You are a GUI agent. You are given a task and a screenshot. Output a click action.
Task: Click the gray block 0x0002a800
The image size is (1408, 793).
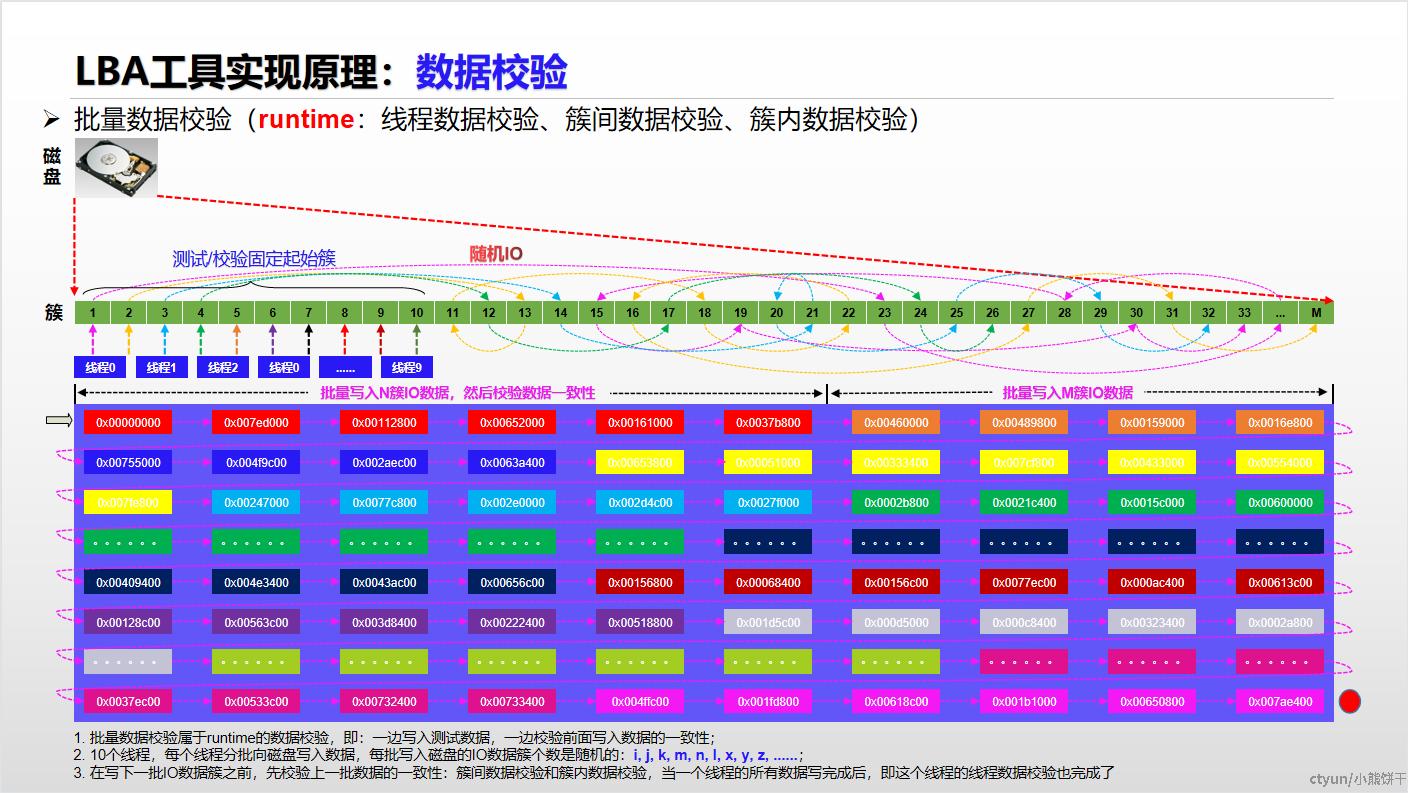pyautogui.click(x=1280, y=622)
